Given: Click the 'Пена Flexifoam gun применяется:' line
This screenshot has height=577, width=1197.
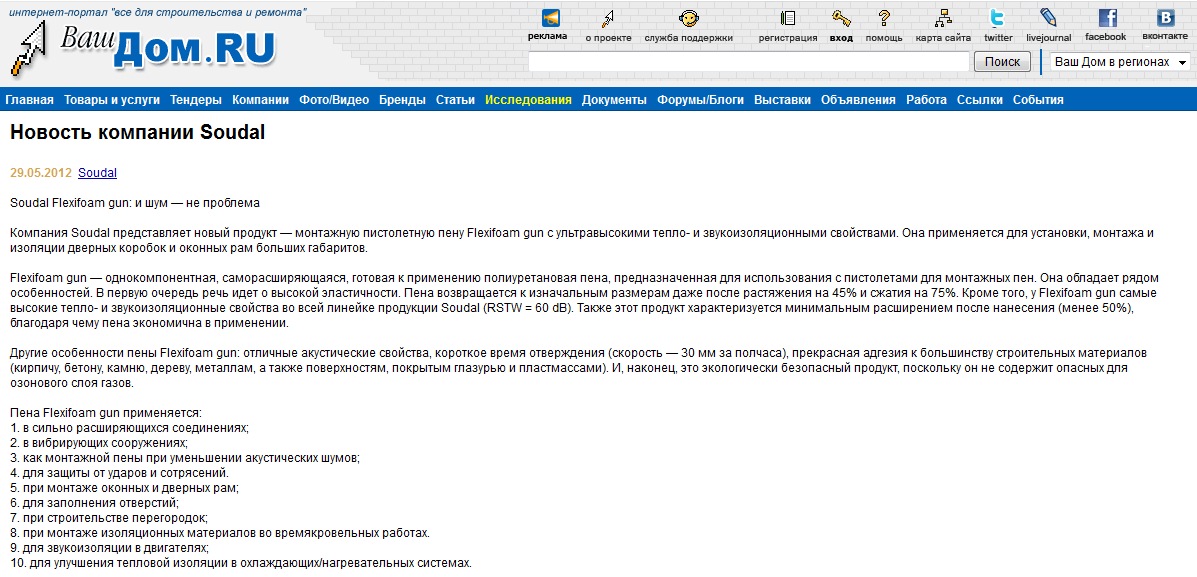Looking at the screenshot, I should tap(106, 412).
